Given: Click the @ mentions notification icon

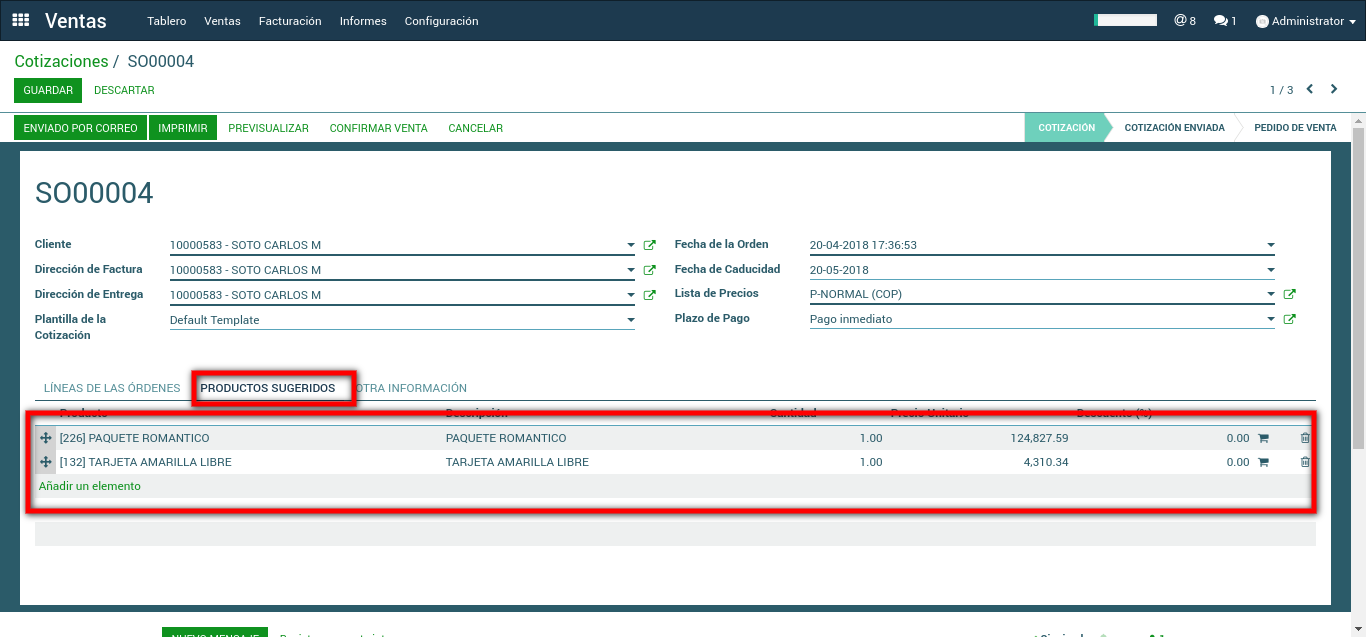Looking at the screenshot, I should [1184, 21].
